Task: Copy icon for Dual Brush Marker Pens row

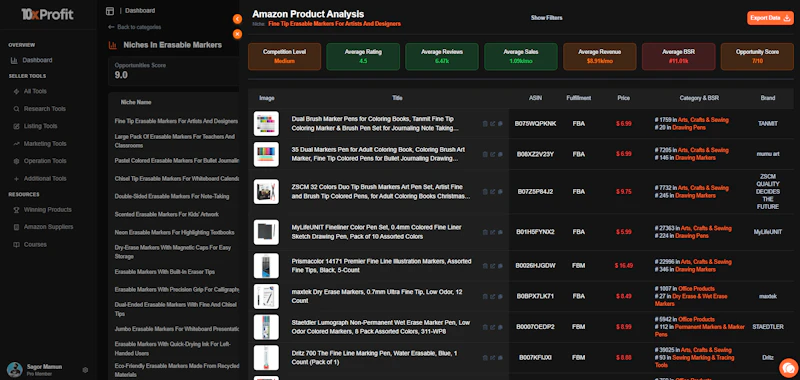Action: tap(485, 123)
